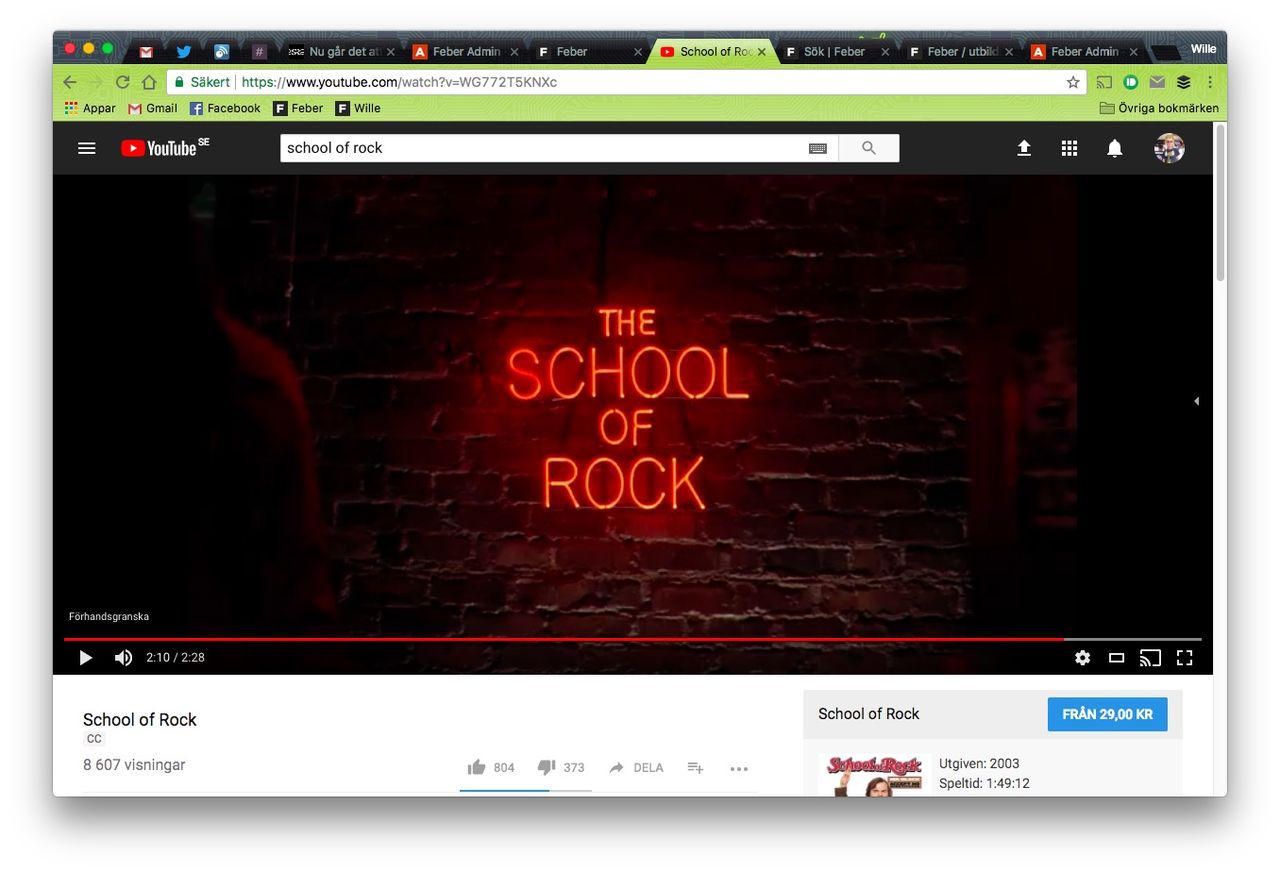Go back in browser history

point(69,82)
